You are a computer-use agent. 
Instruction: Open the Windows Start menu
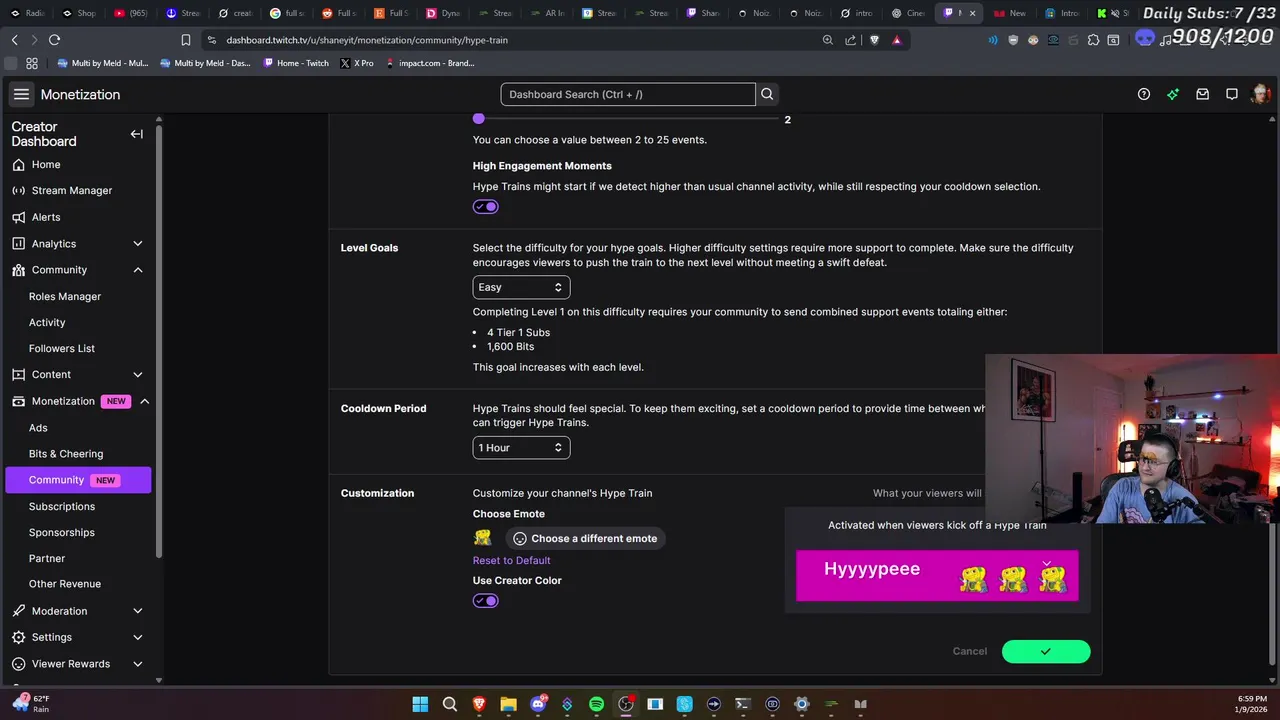[420, 704]
